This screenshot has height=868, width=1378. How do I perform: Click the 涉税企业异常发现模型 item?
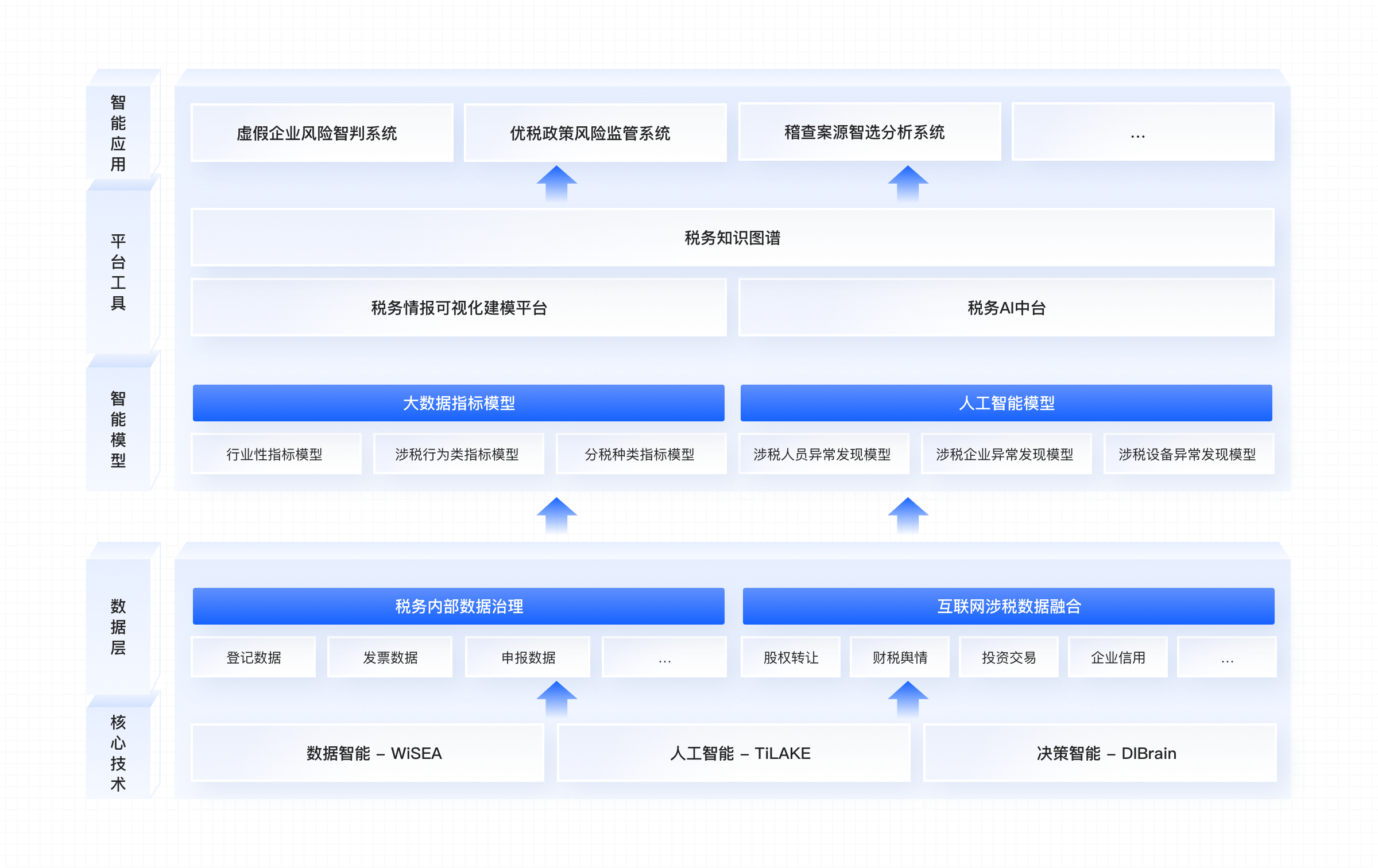1007,454
